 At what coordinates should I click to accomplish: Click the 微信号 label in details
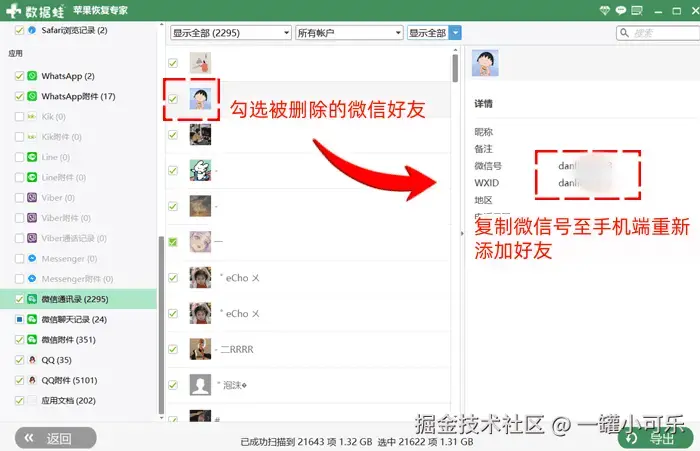point(488,166)
